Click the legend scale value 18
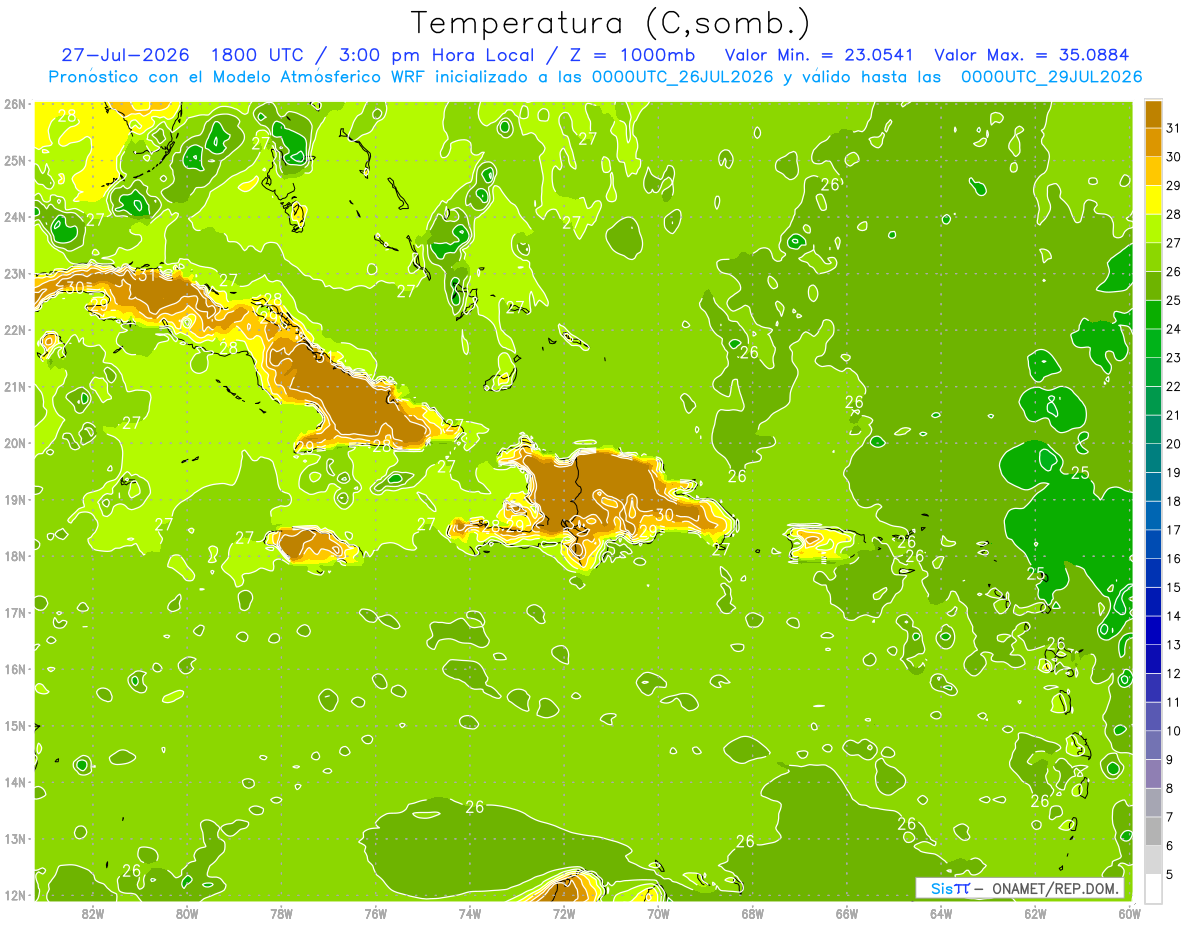This screenshot has height=927, width=1200. coord(1174,501)
